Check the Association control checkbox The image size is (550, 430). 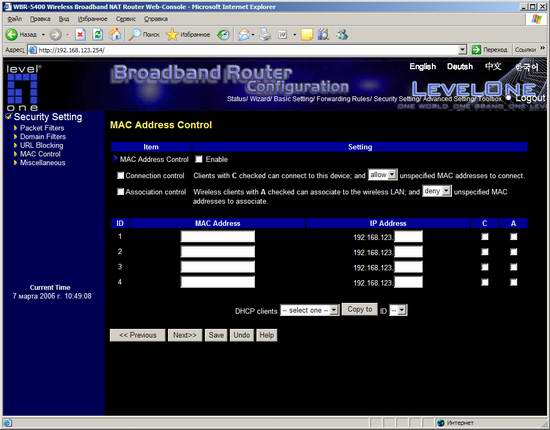(x=120, y=192)
